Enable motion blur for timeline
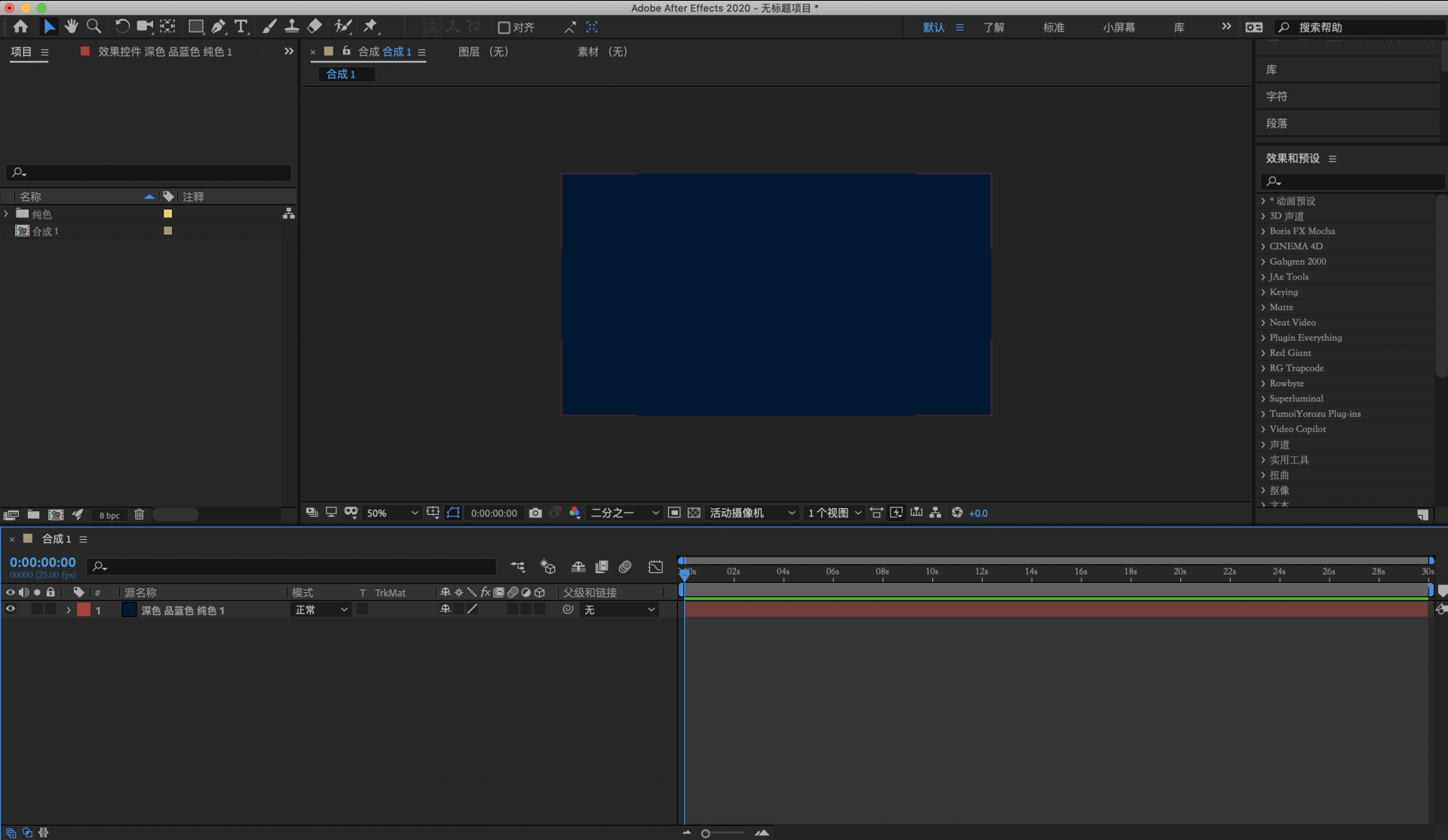 (625, 567)
